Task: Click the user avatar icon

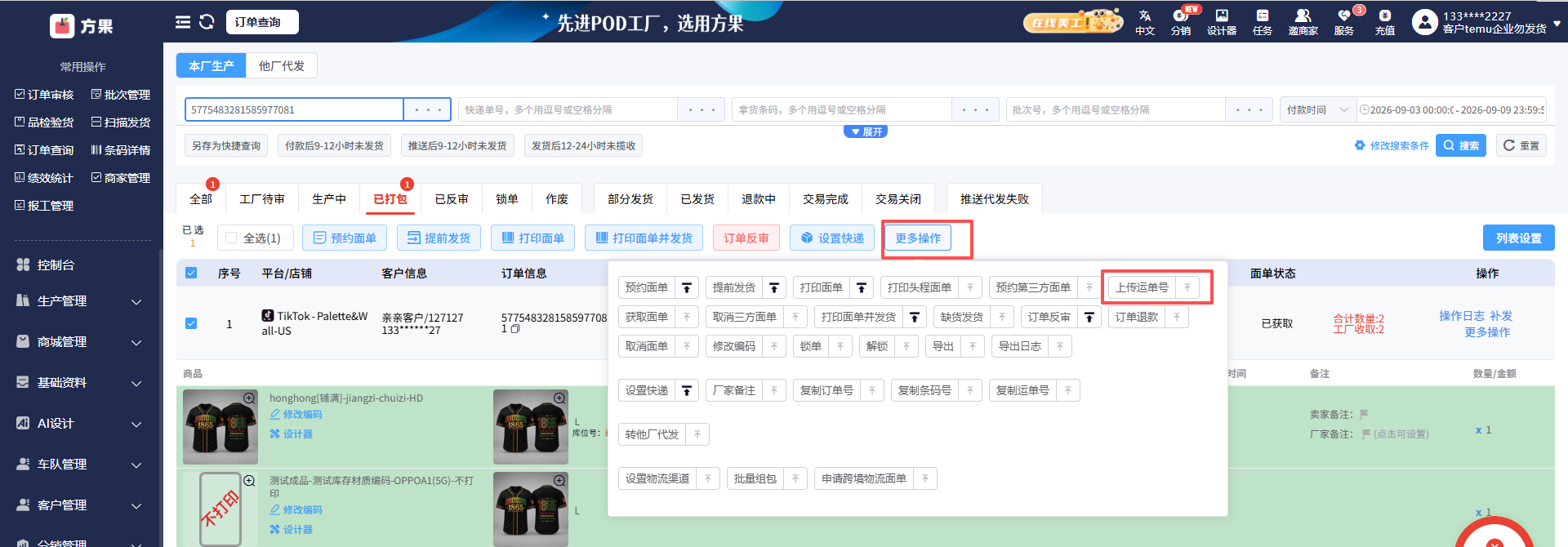Action: [x=1425, y=22]
